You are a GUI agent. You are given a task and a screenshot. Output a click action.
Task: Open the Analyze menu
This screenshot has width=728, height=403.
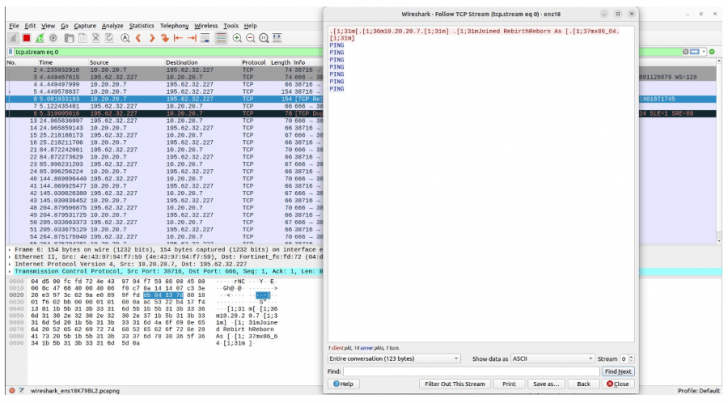coord(112,26)
